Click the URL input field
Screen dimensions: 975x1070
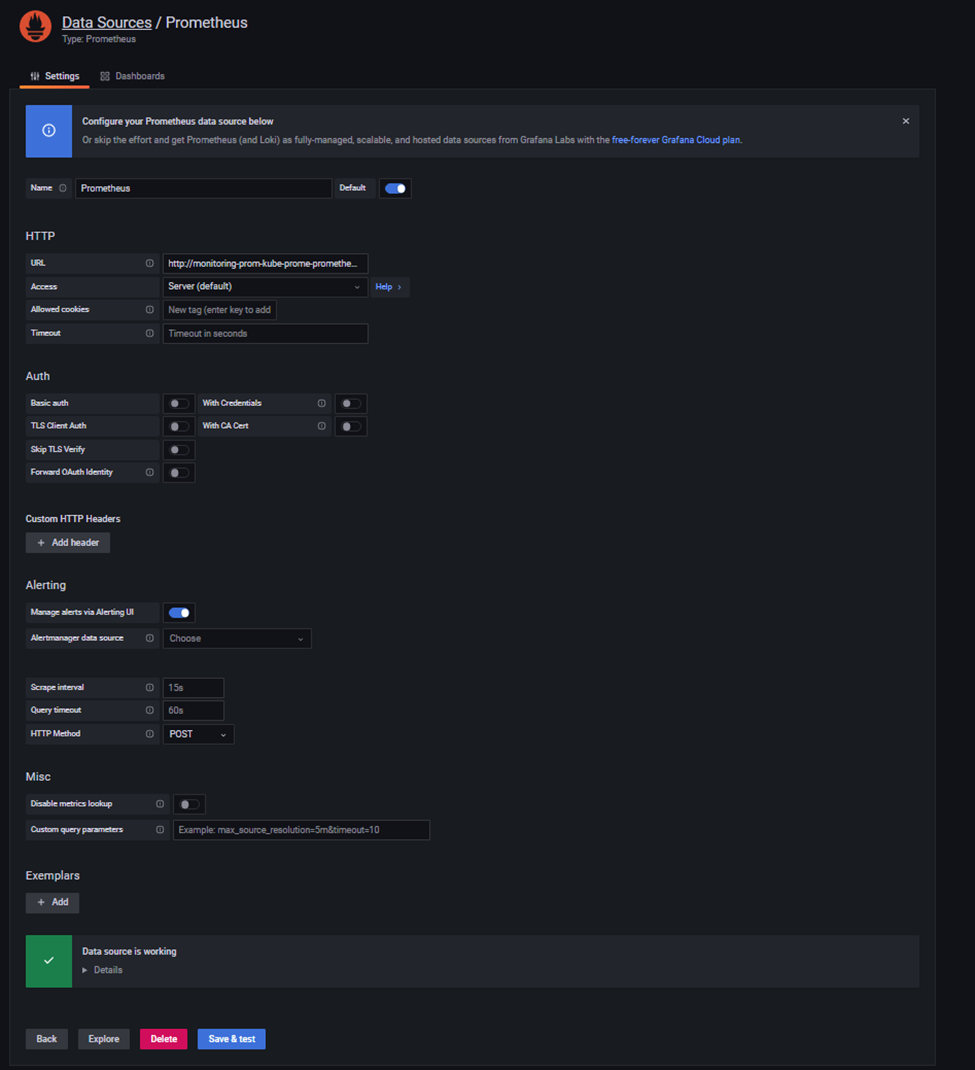tap(265, 263)
